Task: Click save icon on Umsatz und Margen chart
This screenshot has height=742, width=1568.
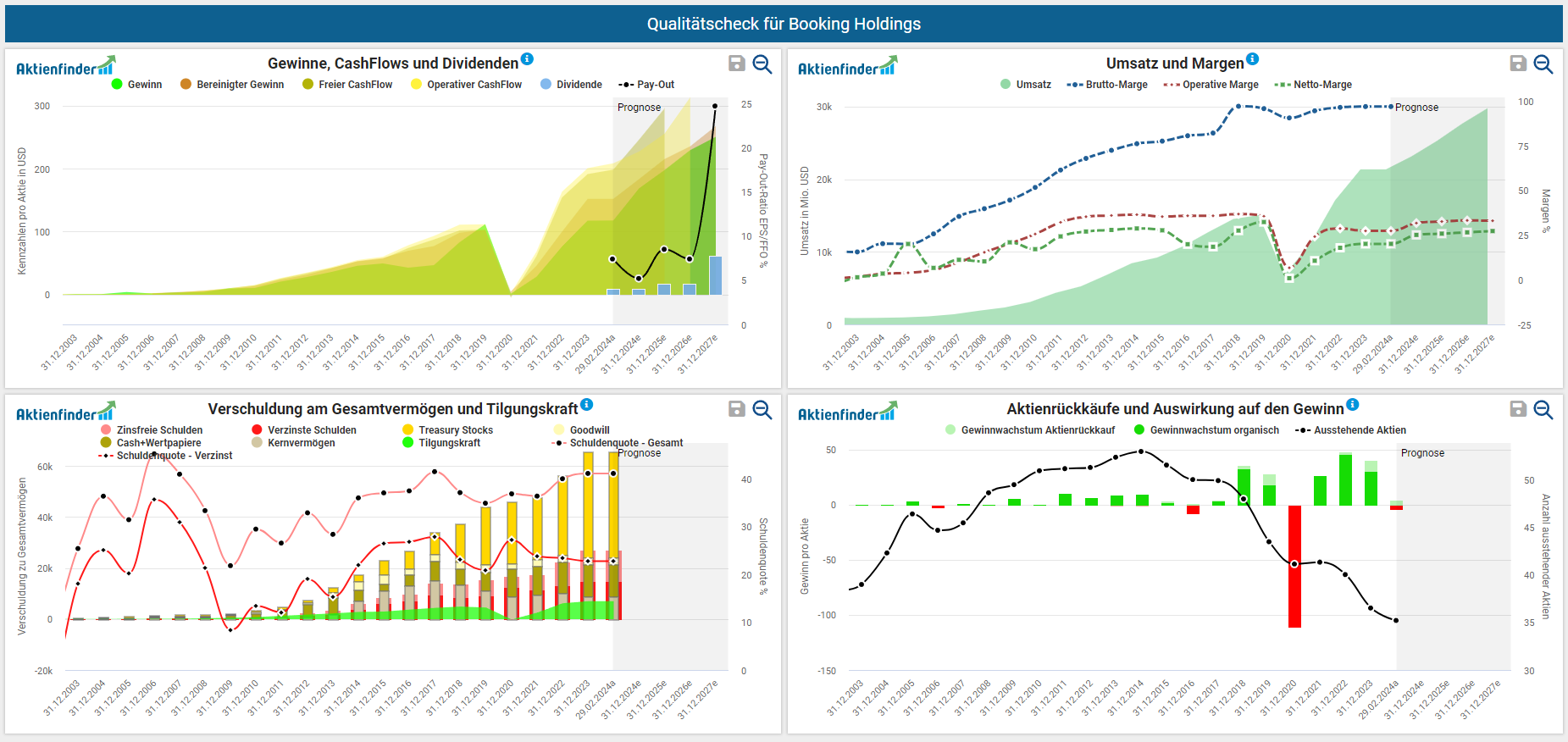Action: (1518, 64)
